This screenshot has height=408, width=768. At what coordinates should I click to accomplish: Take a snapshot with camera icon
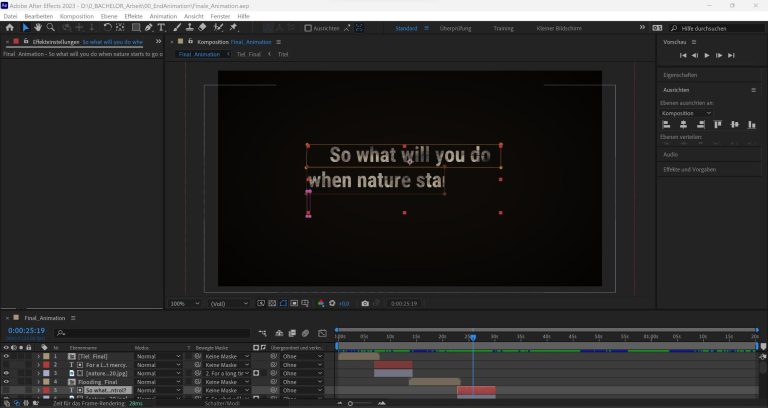[366, 303]
